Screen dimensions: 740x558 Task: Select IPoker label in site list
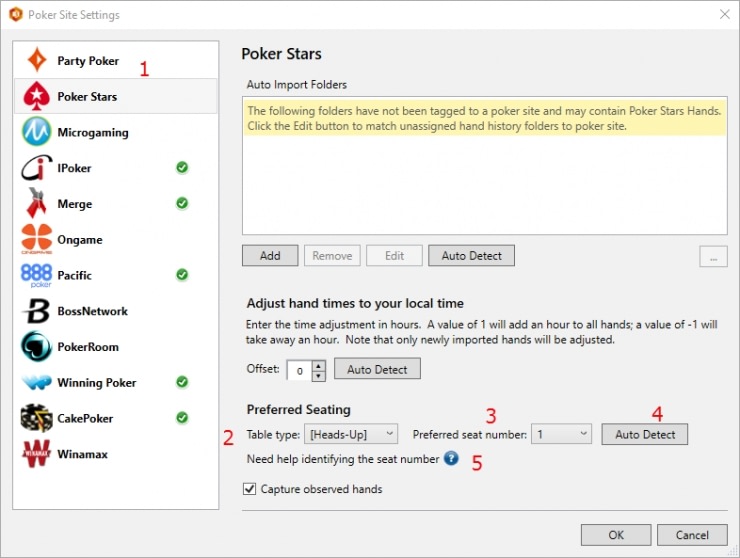click(74, 168)
